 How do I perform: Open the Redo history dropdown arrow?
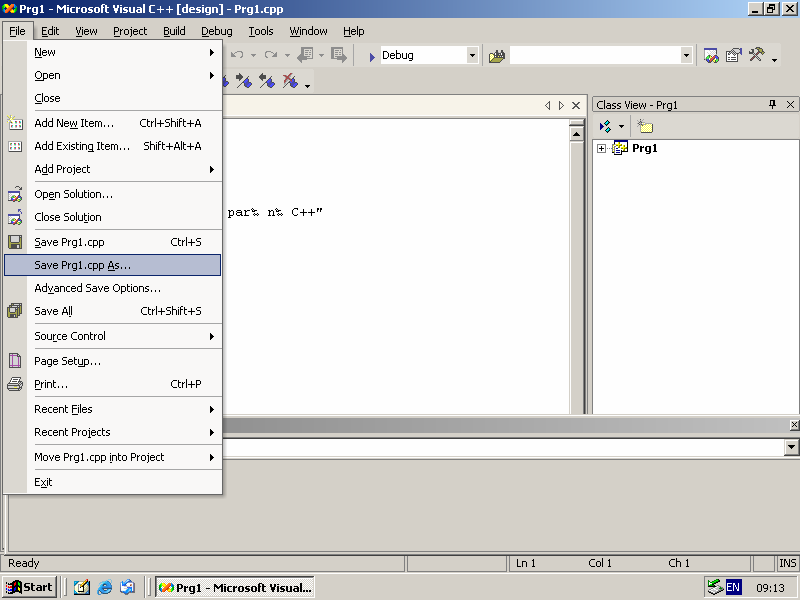click(287, 55)
